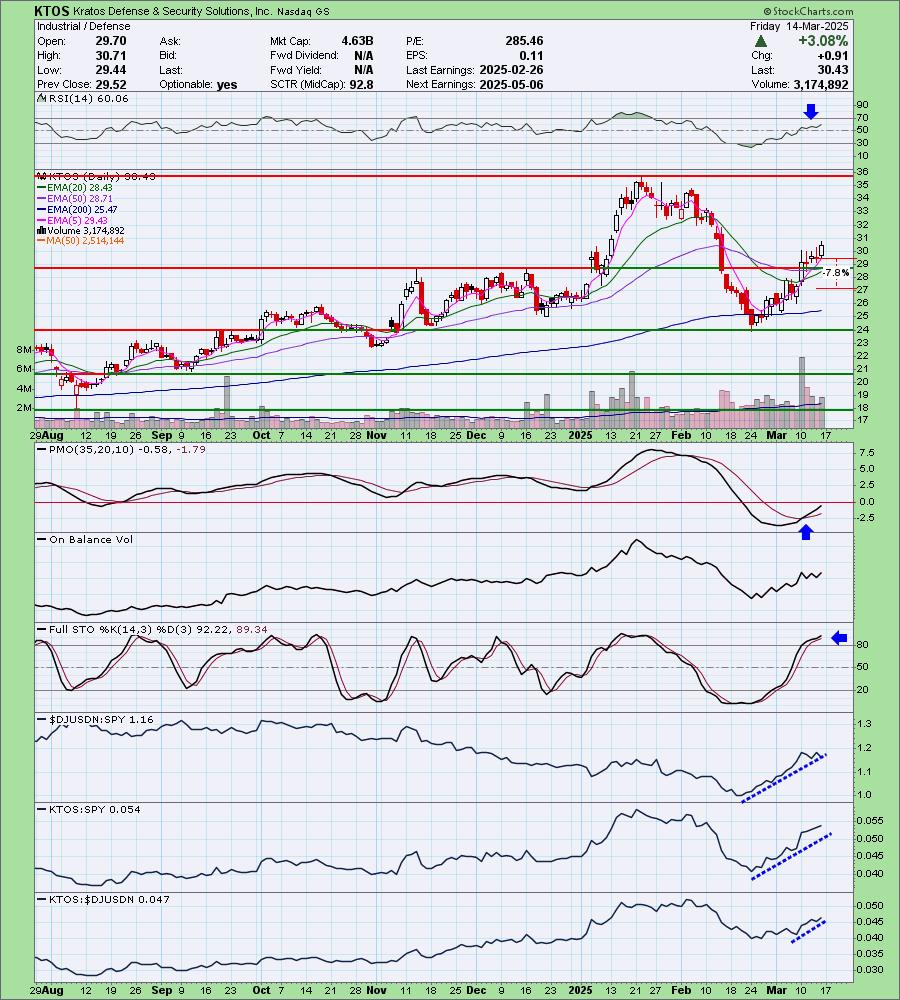Click the Last price 30.43 in the header

[x=833, y=70]
